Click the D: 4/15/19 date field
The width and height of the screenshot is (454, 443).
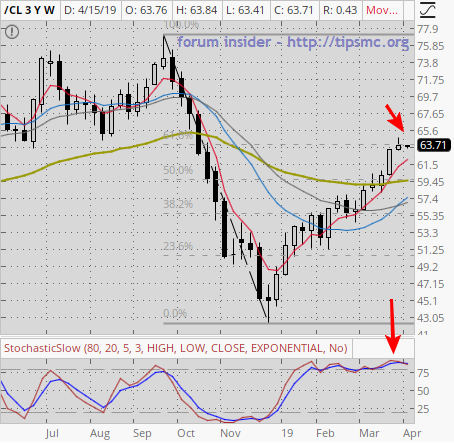pyautogui.click(x=90, y=10)
